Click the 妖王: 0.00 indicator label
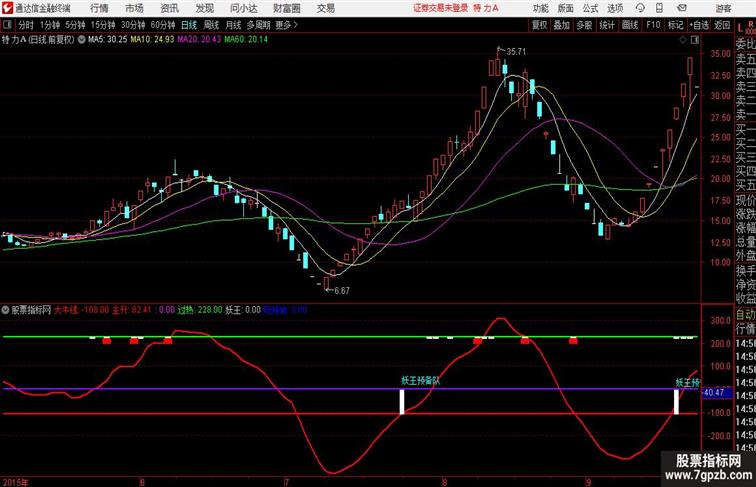 tap(243, 310)
